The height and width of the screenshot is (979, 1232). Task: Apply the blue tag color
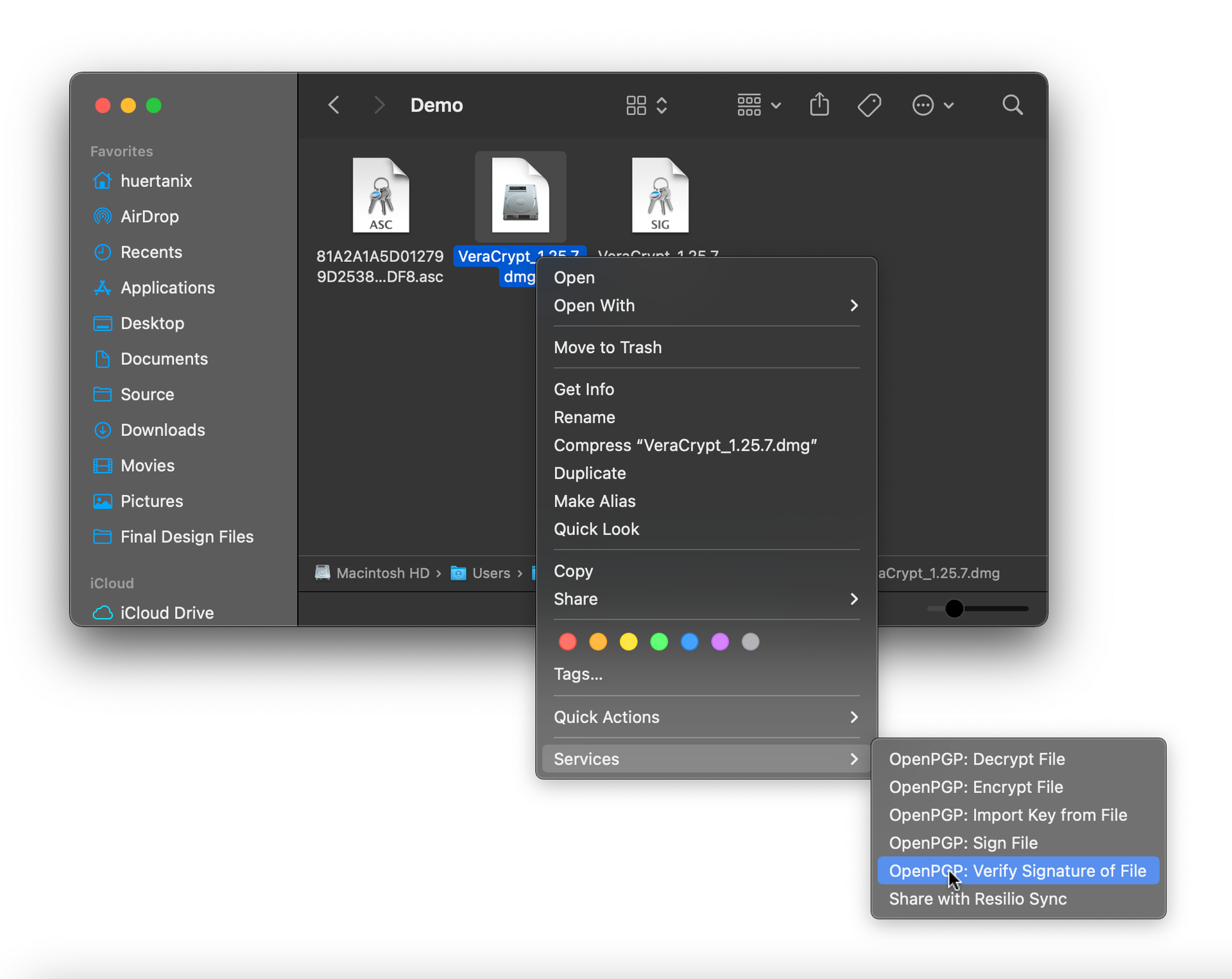click(x=689, y=641)
